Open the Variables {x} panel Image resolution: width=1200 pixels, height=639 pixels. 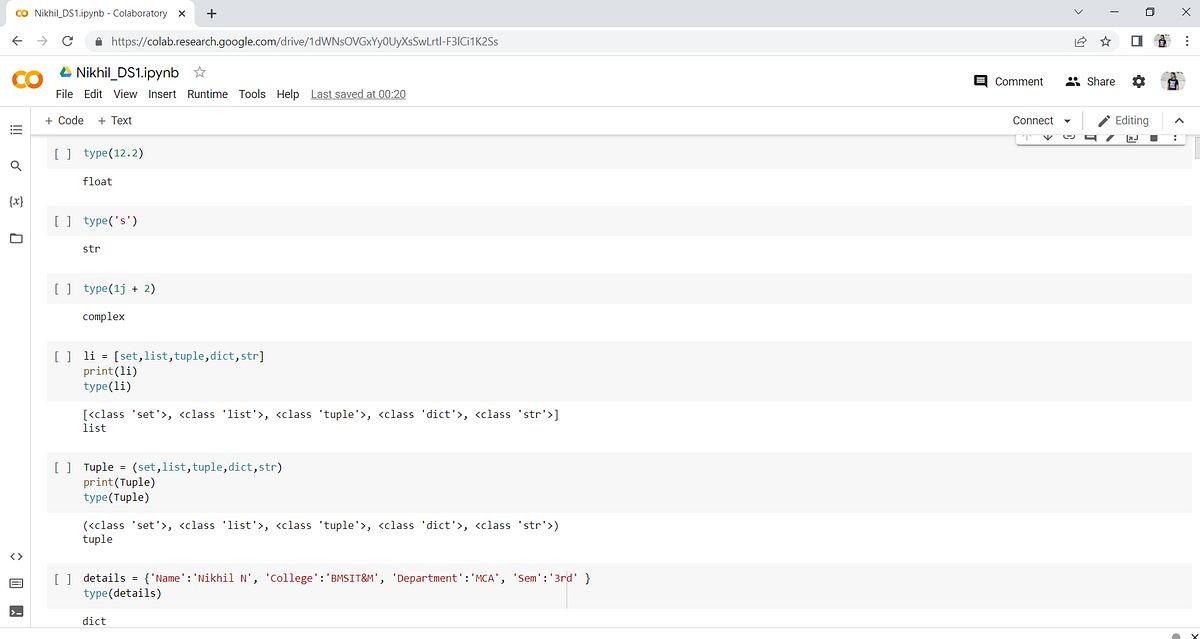click(15, 202)
